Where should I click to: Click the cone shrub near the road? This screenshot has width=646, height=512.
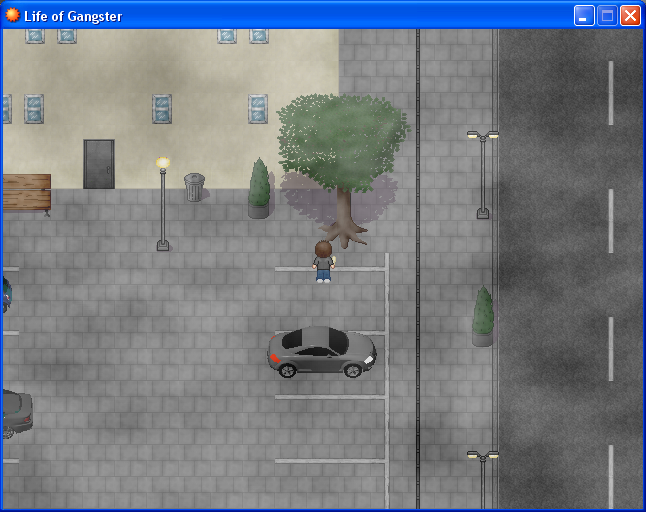(483, 316)
